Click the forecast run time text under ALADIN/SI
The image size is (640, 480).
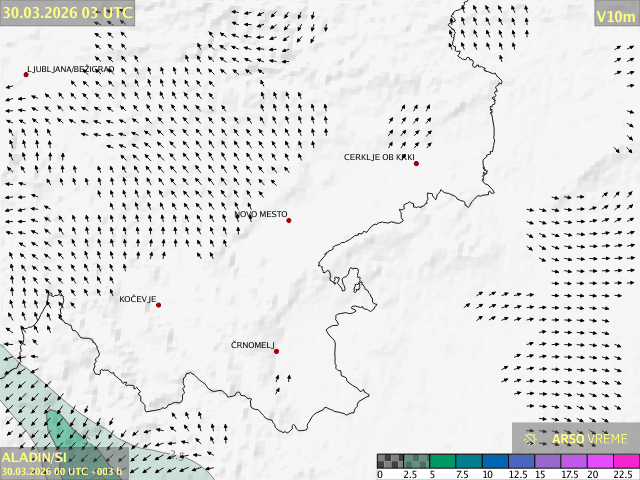tap(62, 471)
